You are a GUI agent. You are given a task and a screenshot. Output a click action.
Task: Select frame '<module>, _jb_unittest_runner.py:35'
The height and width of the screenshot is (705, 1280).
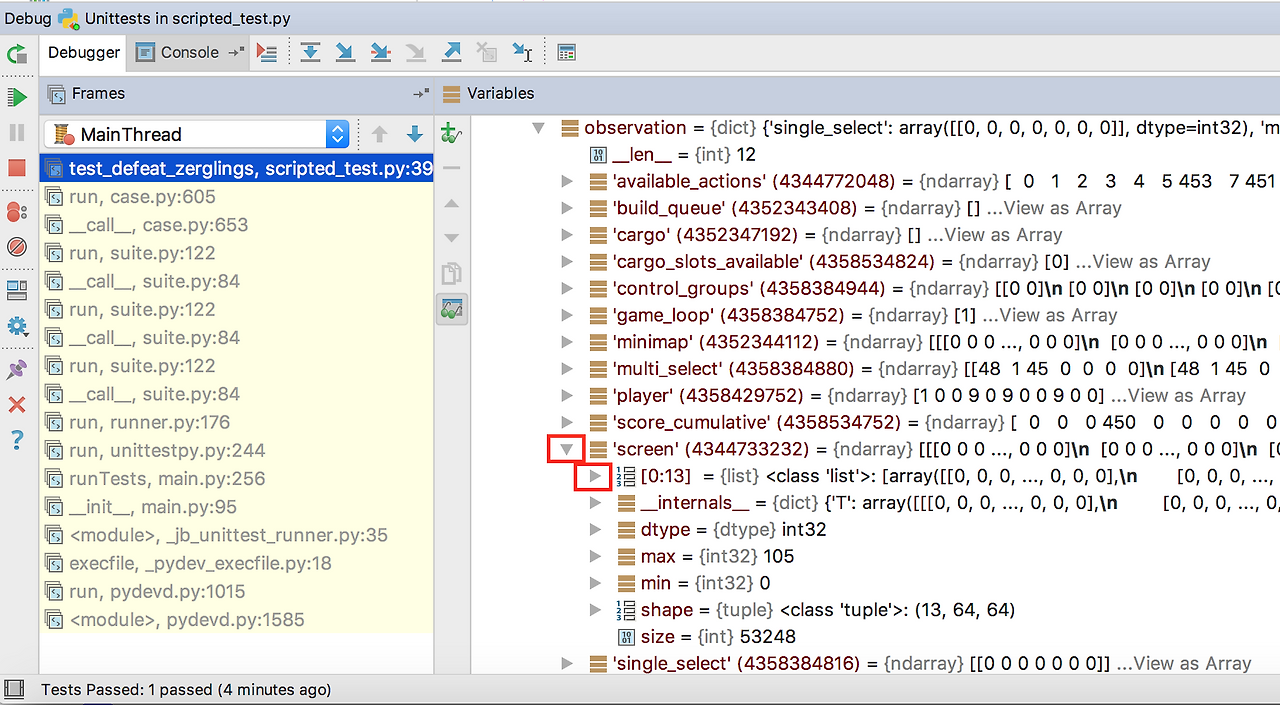tap(237, 535)
